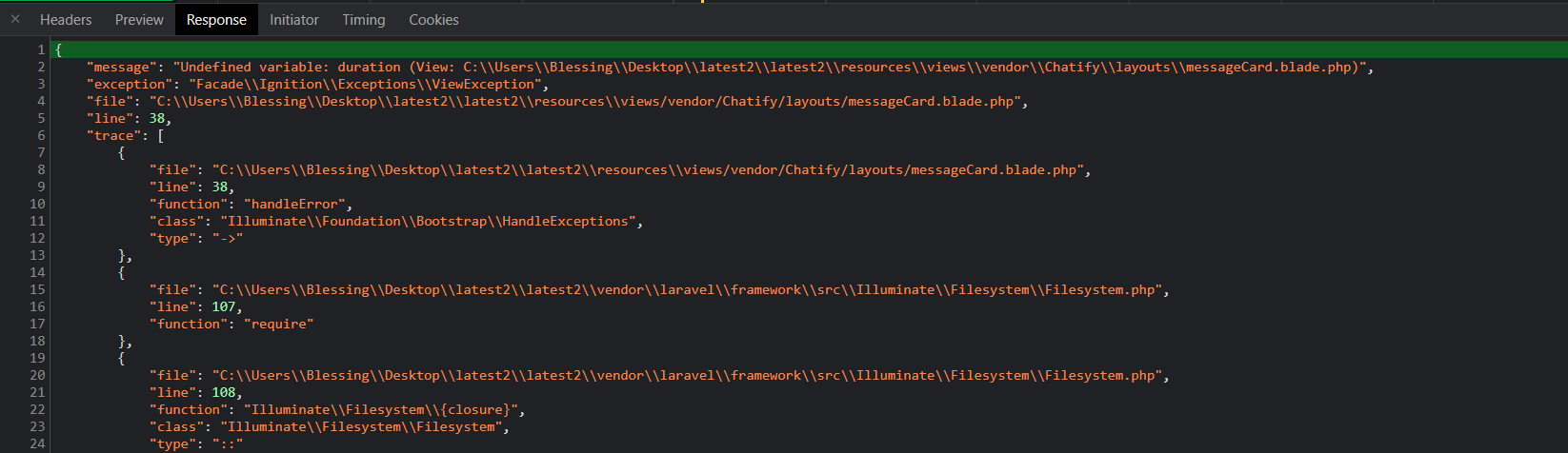The height and width of the screenshot is (453, 1568).
Task: Open the Initiator tab
Action: [294, 19]
